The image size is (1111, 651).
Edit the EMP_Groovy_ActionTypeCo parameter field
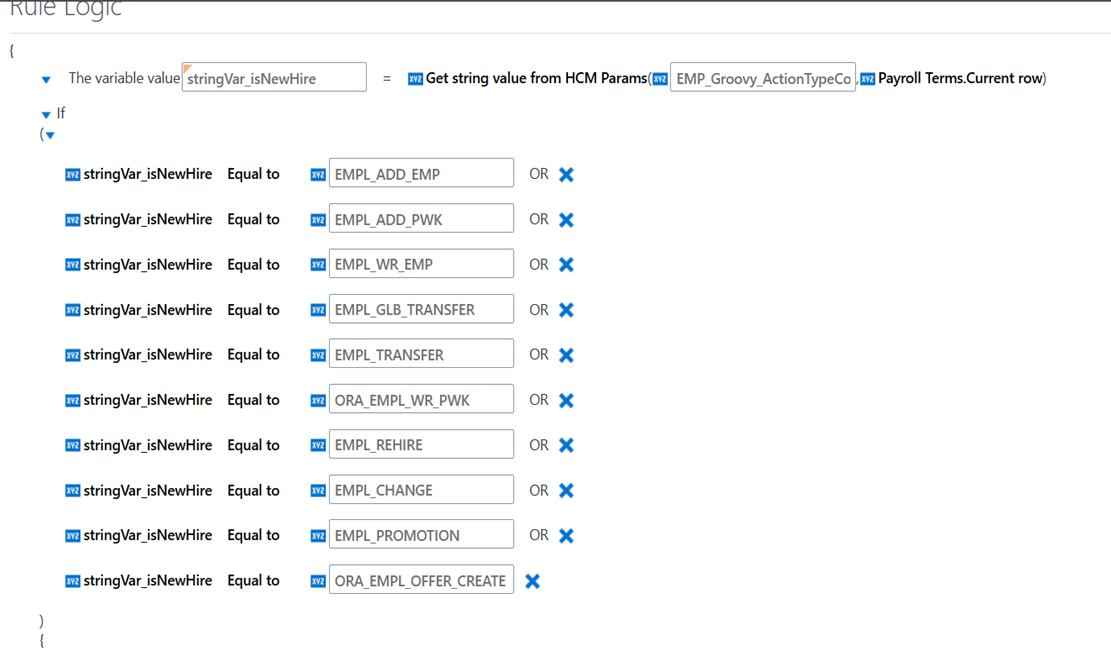click(x=763, y=78)
